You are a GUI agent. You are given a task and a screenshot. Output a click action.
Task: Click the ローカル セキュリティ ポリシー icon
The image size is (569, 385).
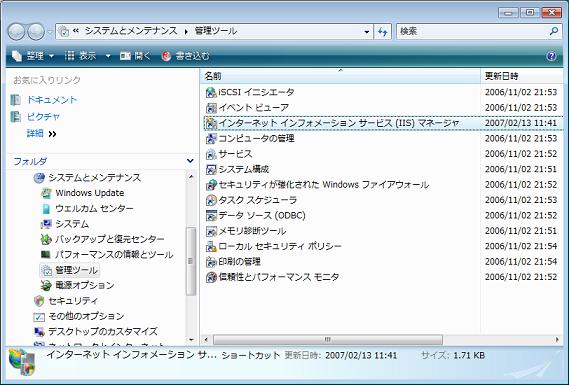(x=211, y=246)
